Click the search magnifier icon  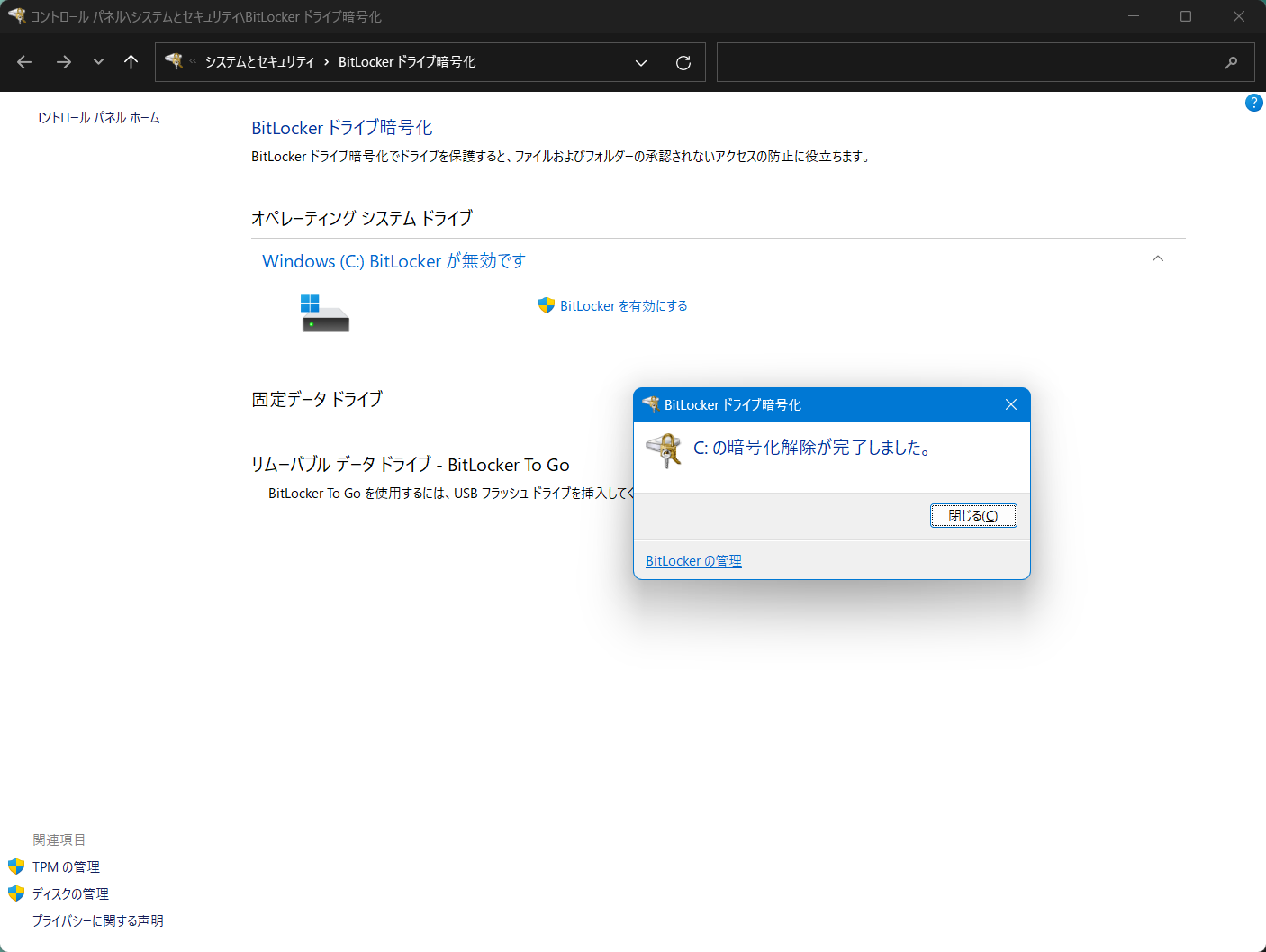click(1231, 62)
